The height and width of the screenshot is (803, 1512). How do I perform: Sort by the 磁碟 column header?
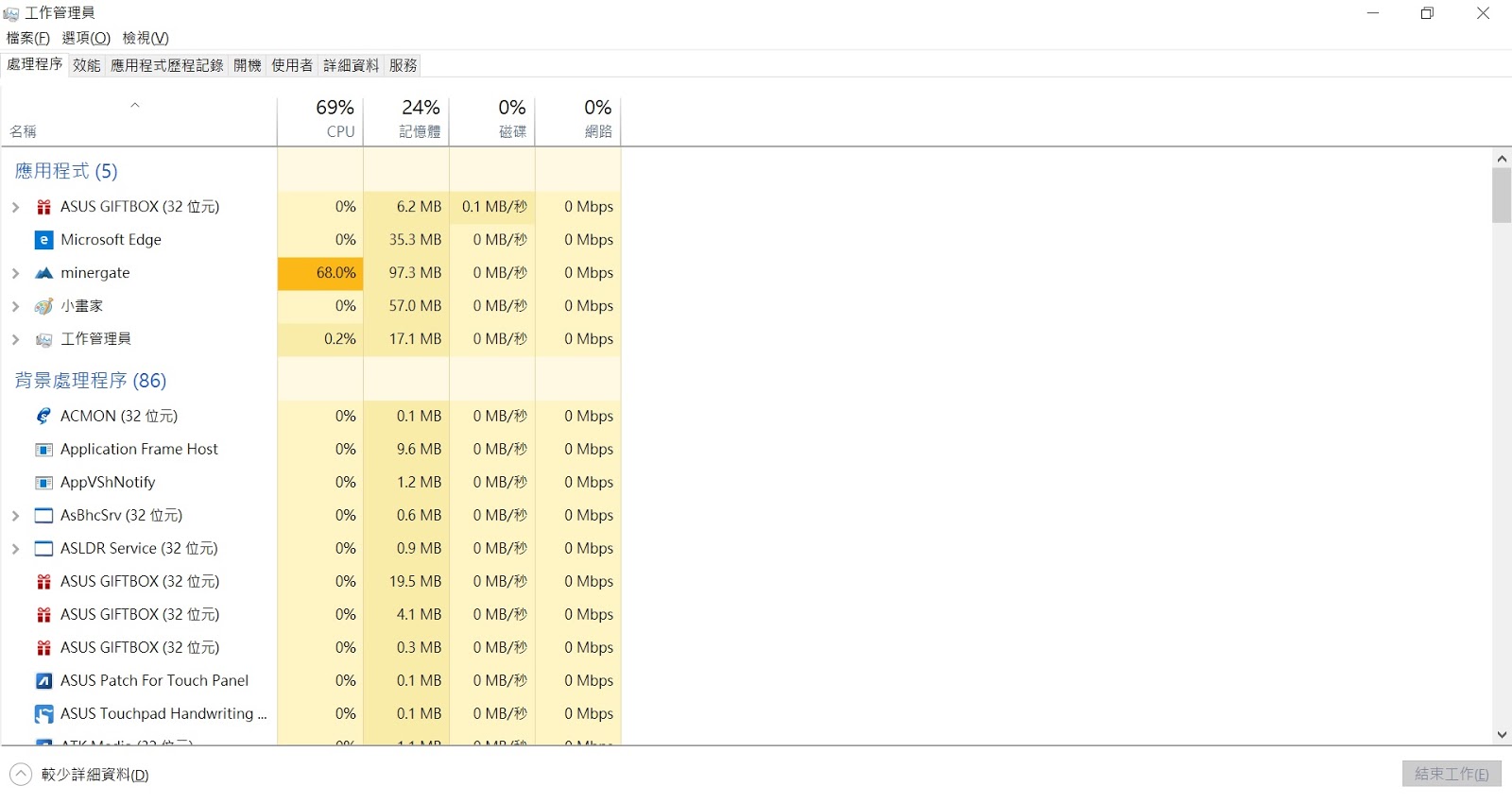[x=492, y=119]
